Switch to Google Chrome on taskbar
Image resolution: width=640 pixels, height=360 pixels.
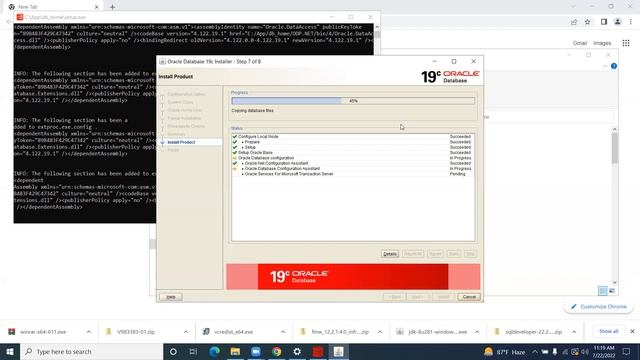277,351
